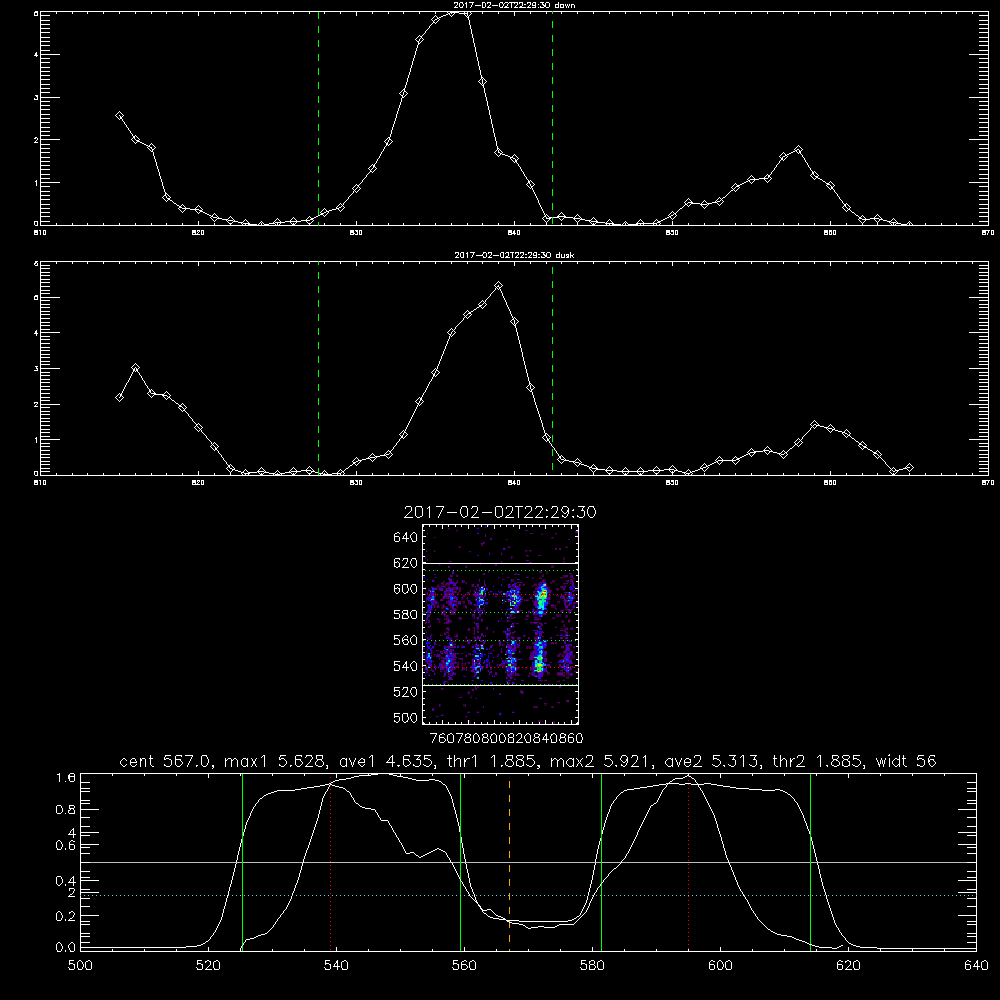Click the solid white horizontal line in bottom plot
The width and height of the screenshot is (1000, 1000).
click(x=529, y=862)
